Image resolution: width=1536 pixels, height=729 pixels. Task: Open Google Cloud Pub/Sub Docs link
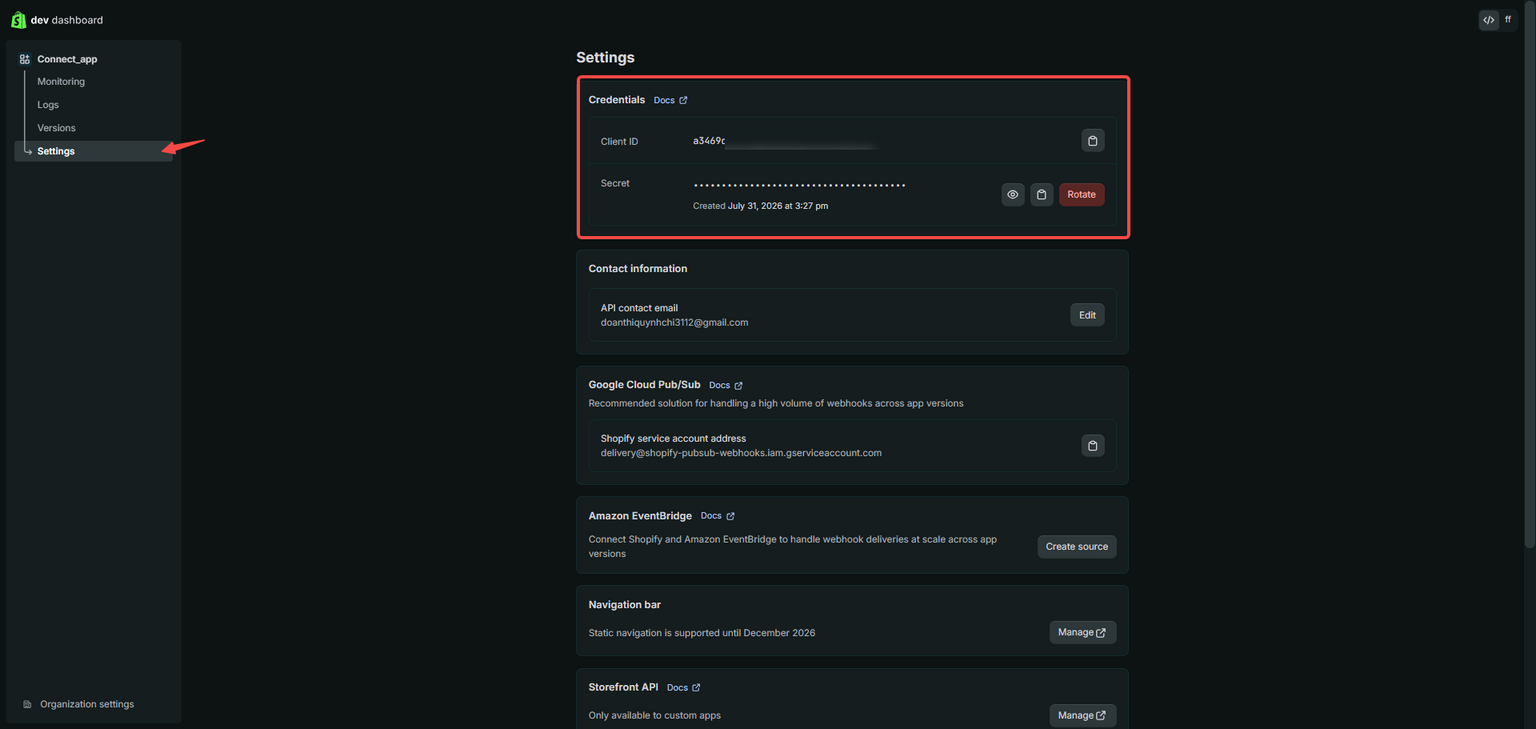click(x=726, y=385)
